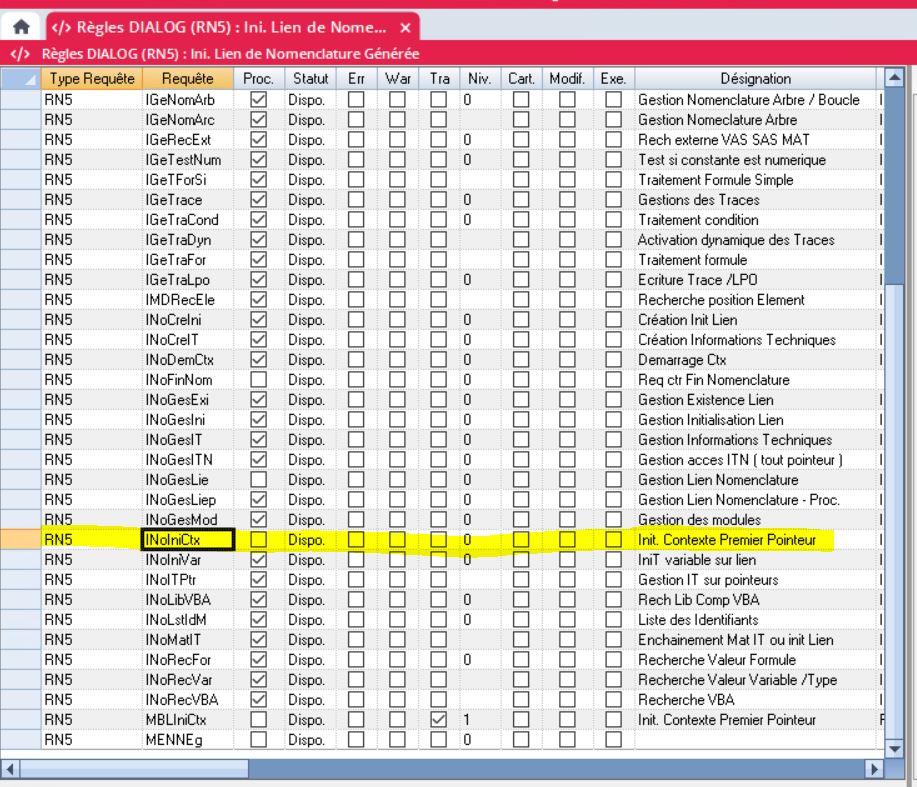Screen dimensions: 917x787
Task: Tick the Err checkbox for IGeTrace
Action: [356, 200]
